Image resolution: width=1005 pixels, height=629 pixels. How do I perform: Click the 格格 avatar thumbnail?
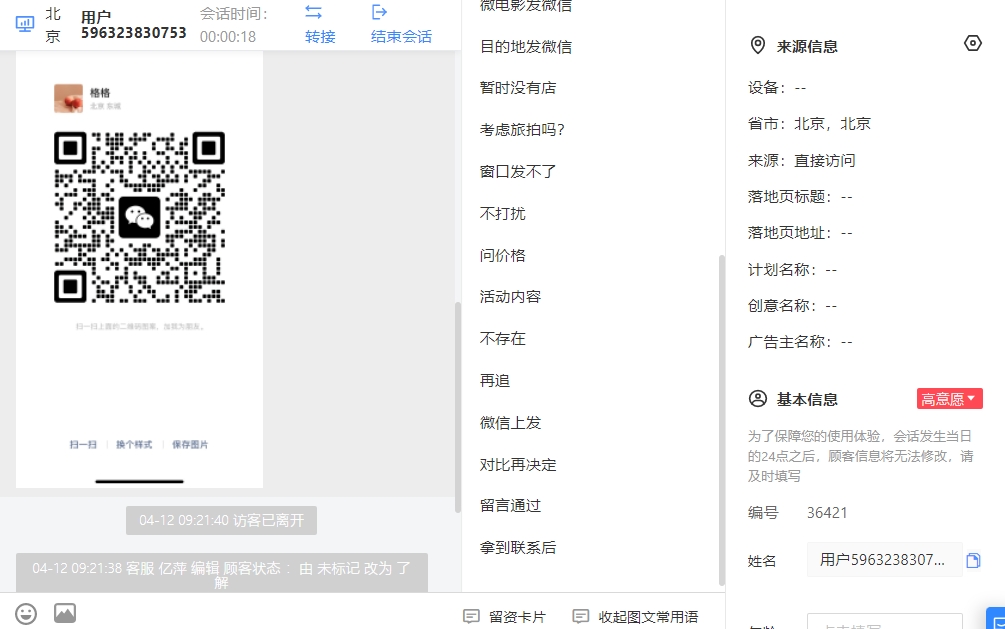coord(69,98)
